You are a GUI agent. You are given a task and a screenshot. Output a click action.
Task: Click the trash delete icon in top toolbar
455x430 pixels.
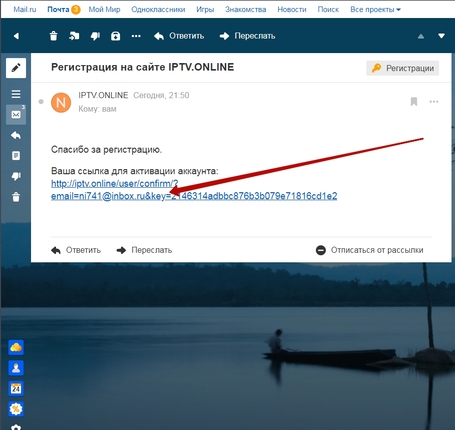[x=53, y=36]
